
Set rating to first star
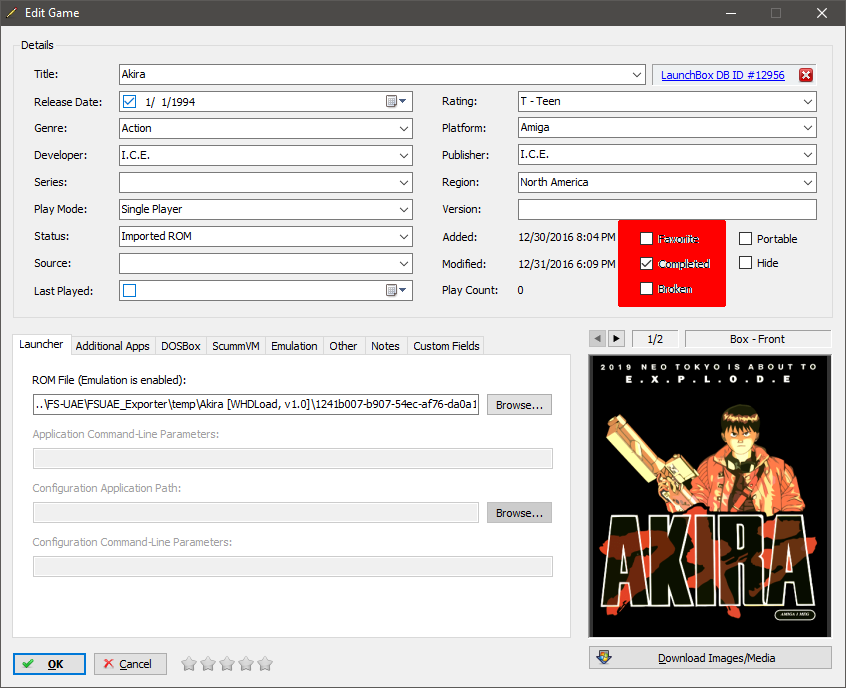point(189,664)
